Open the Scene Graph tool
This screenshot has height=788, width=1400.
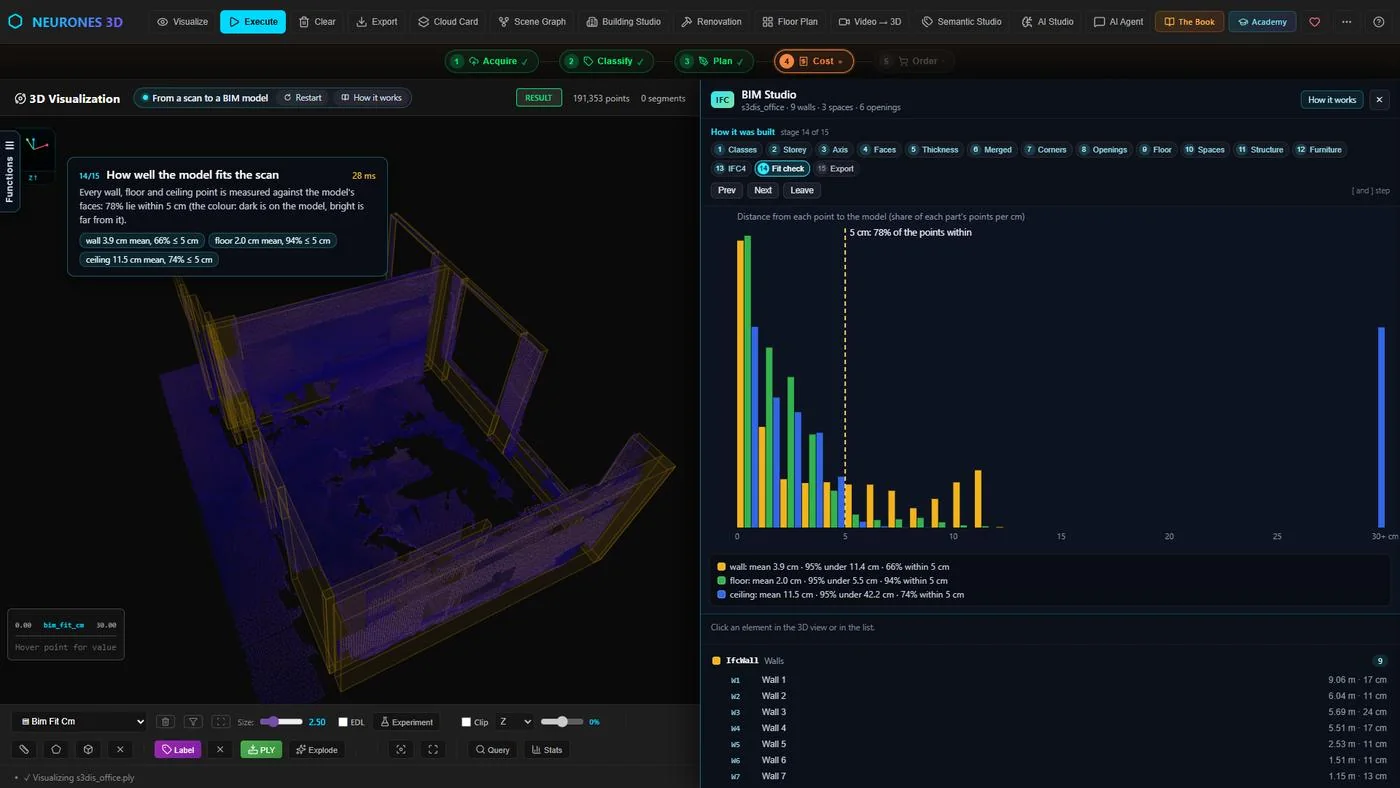click(x=532, y=21)
